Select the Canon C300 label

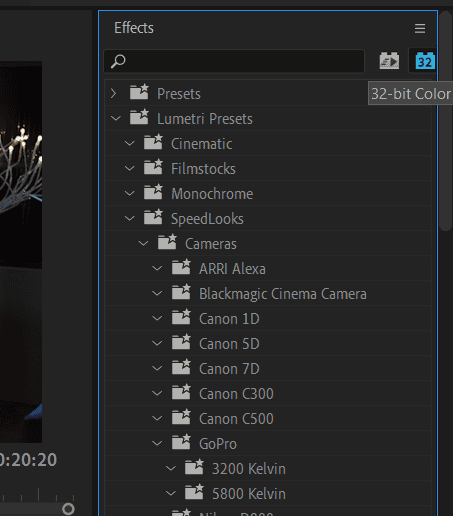pyautogui.click(x=236, y=394)
